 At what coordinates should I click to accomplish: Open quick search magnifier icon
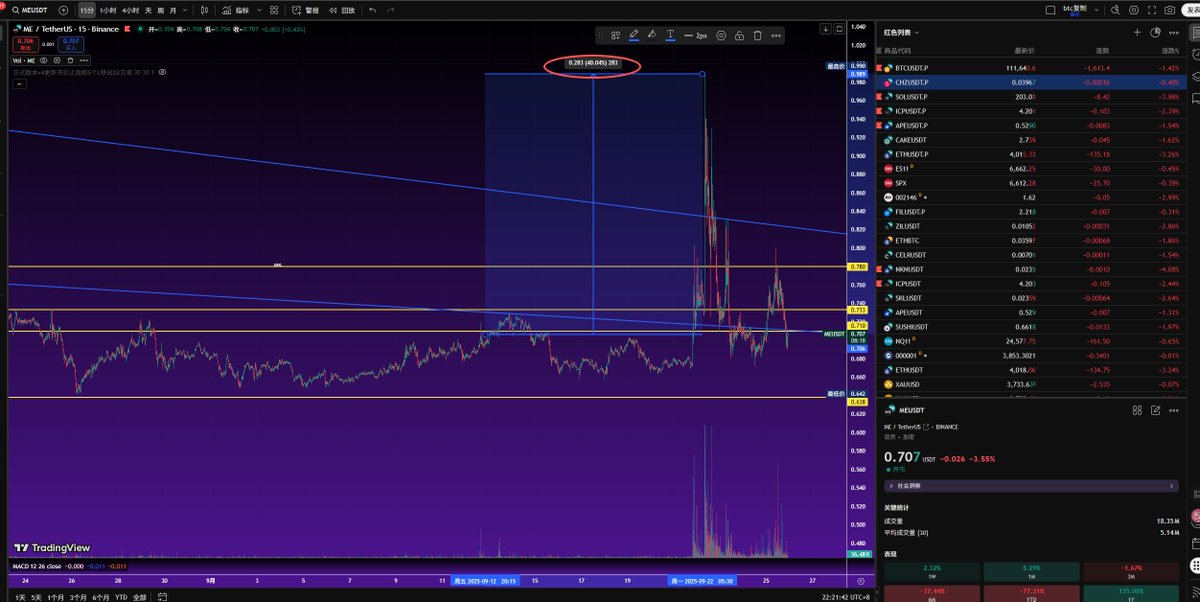coord(1116,10)
